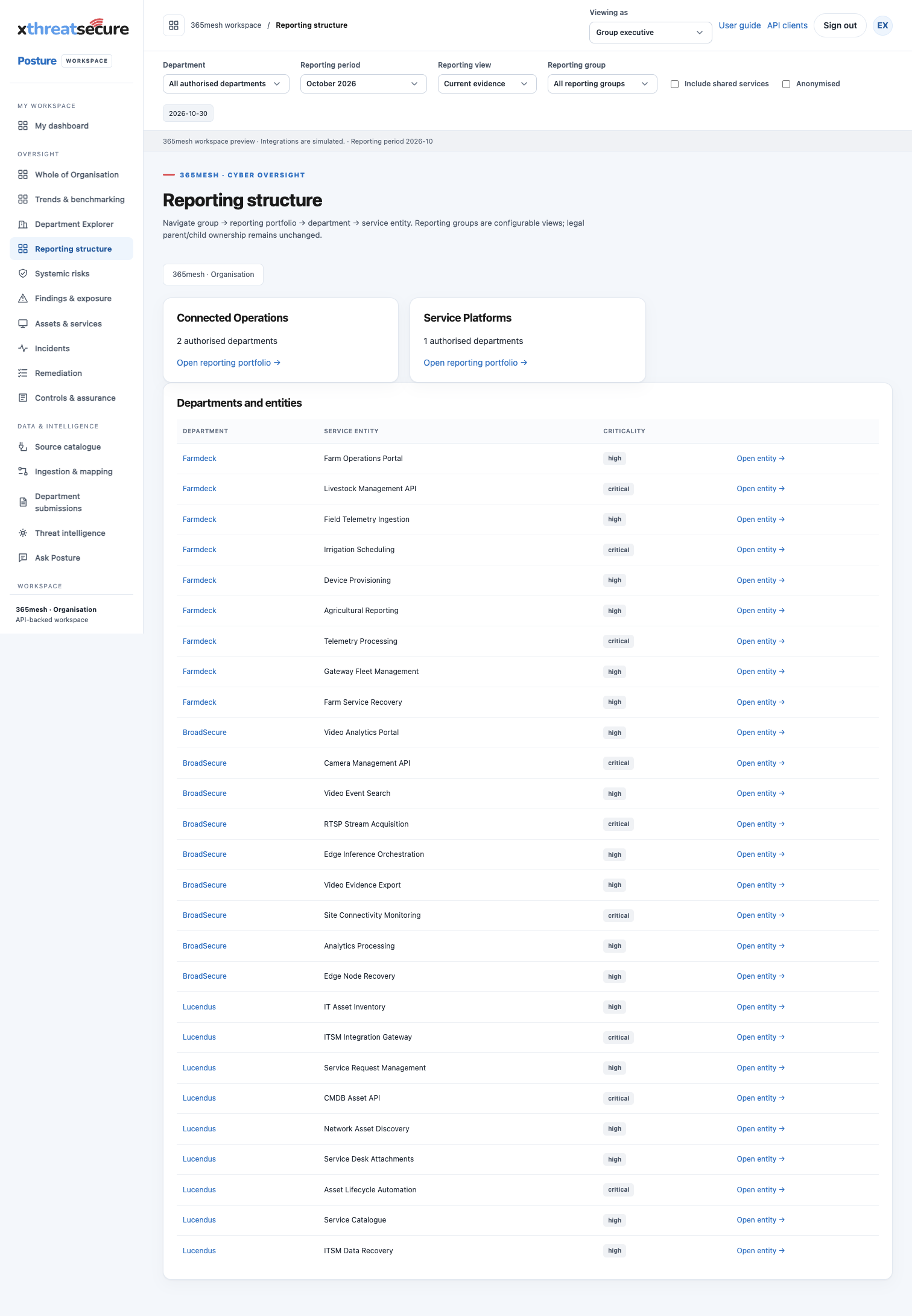The height and width of the screenshot is (1316, 912).
Task: Go to Systemic risks page
Action: tap(72, 273)
